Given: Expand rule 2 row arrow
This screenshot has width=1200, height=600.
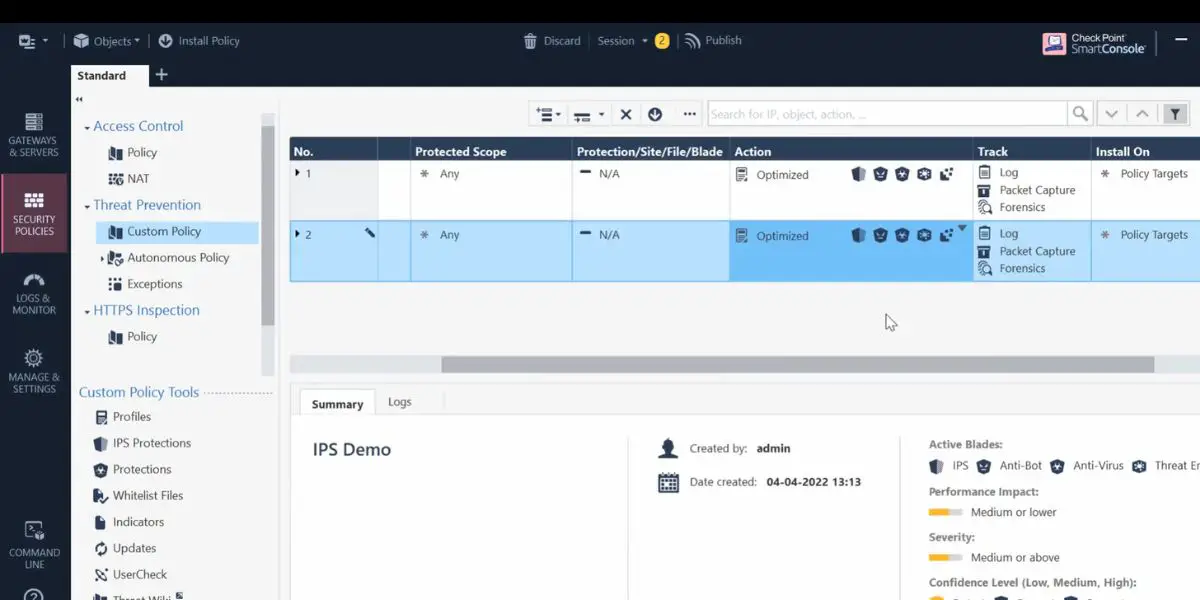Looking at the screenshot, I should point(297,234).
